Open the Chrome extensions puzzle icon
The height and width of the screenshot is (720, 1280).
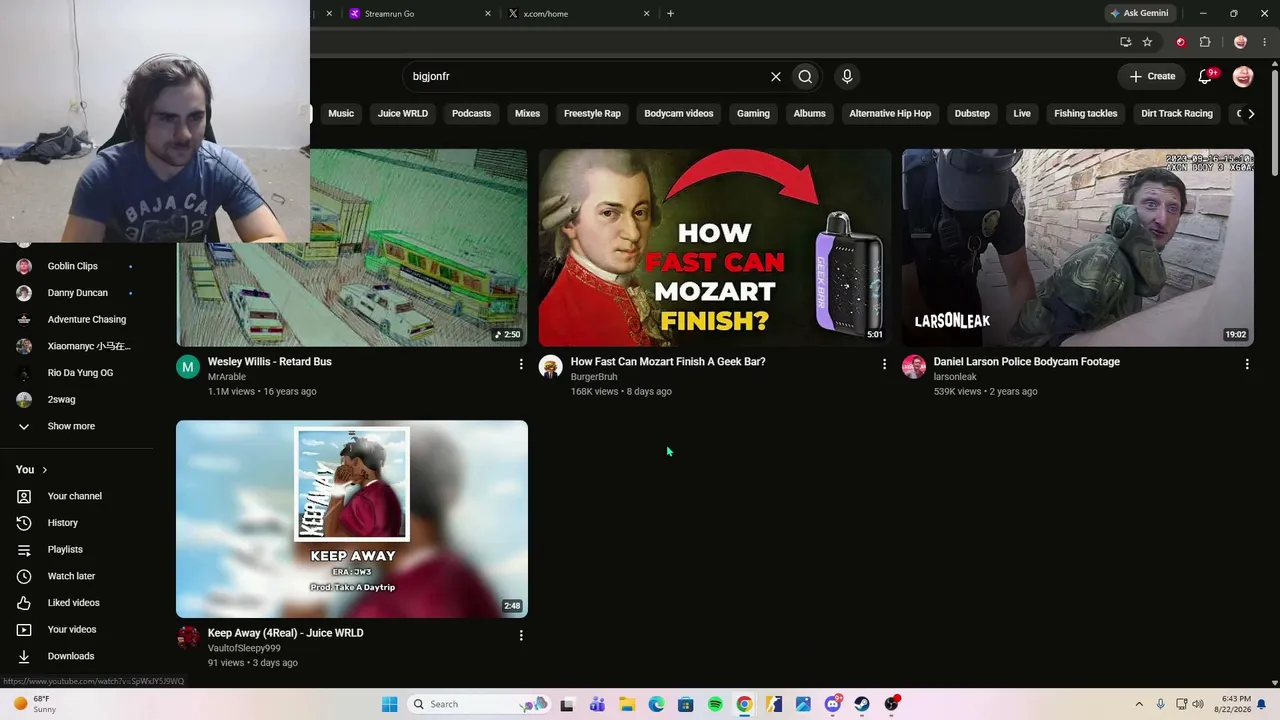[1205, 42]
